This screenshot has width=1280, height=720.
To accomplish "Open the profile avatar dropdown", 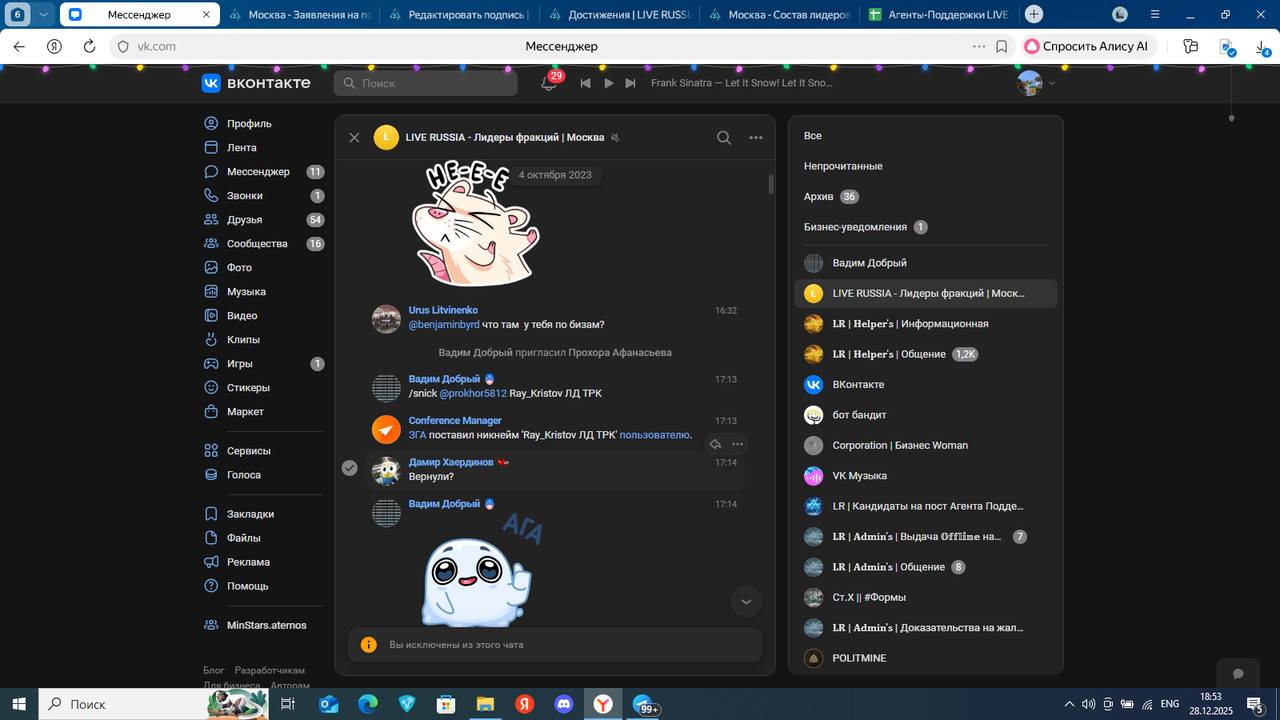I will 1036,83.
